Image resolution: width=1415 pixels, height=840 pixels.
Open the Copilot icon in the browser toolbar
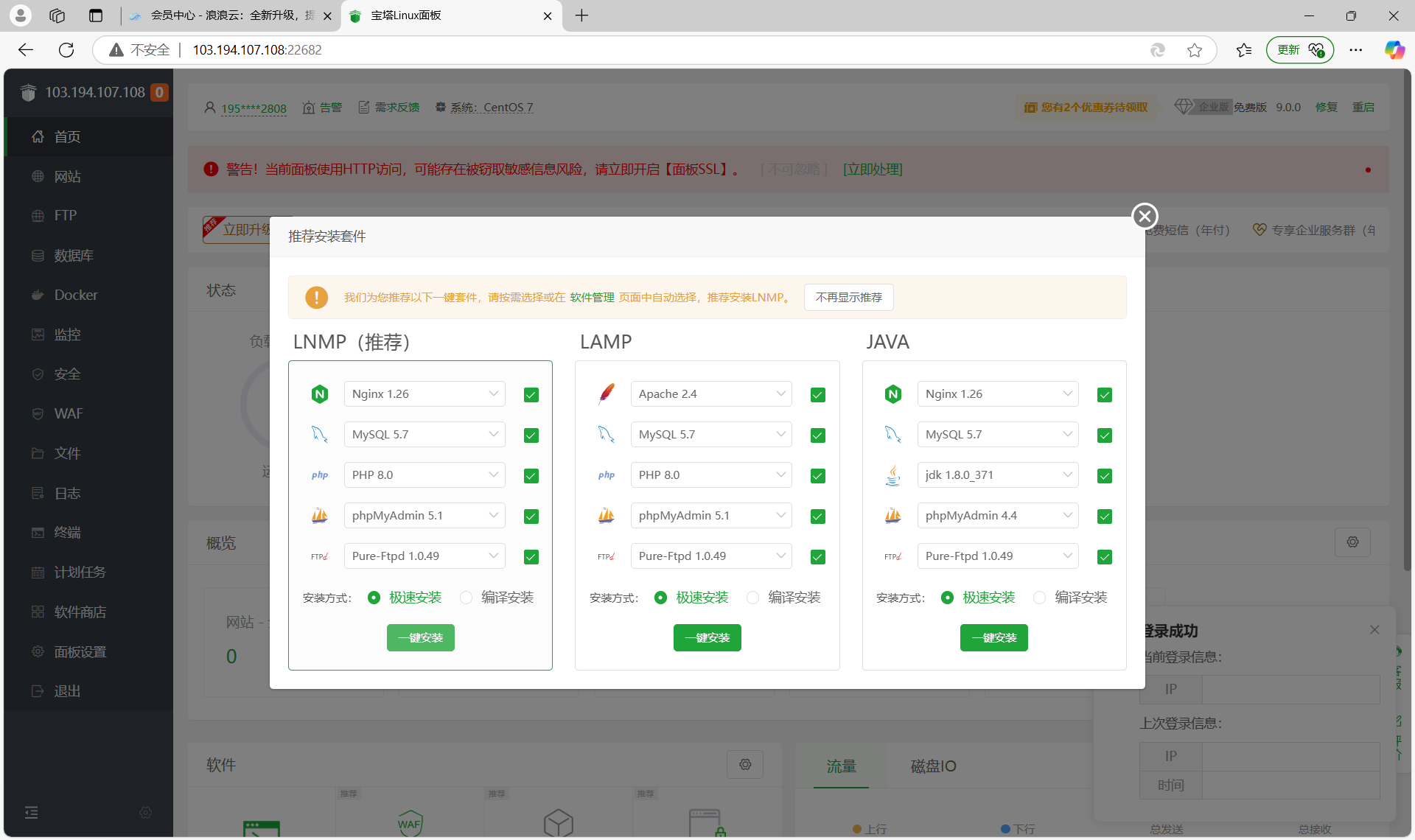point(1394,50)
